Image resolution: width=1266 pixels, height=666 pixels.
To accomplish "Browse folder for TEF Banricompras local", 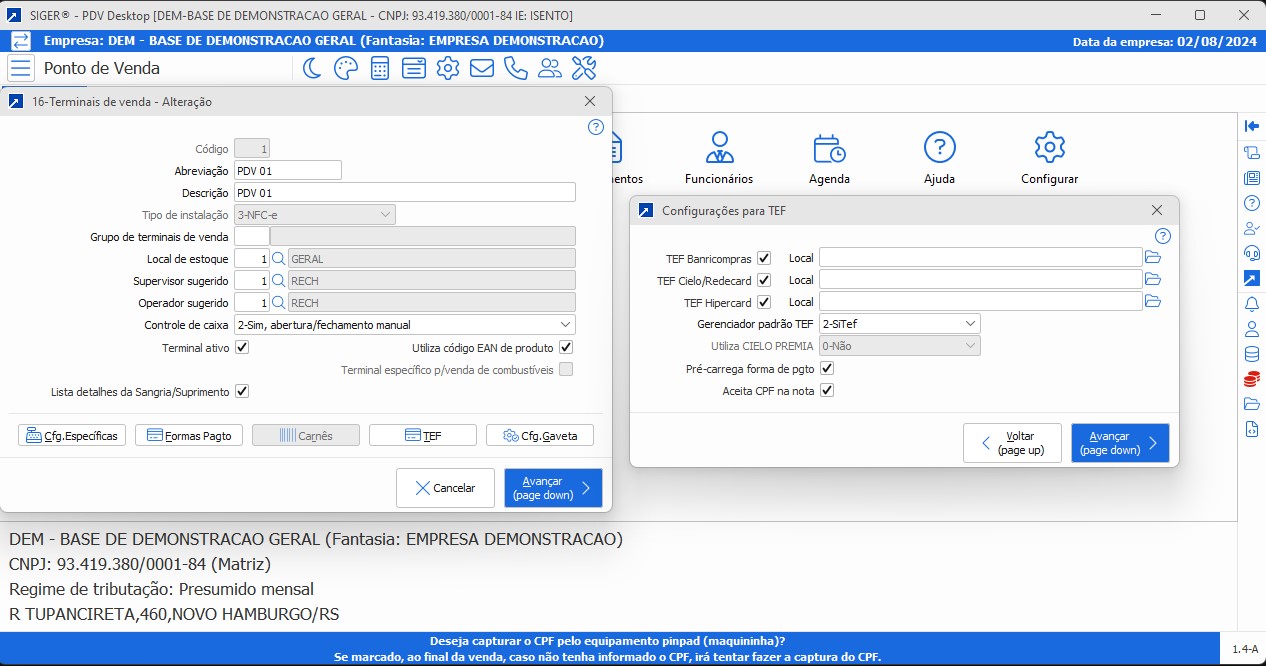I will (1152, 257).
